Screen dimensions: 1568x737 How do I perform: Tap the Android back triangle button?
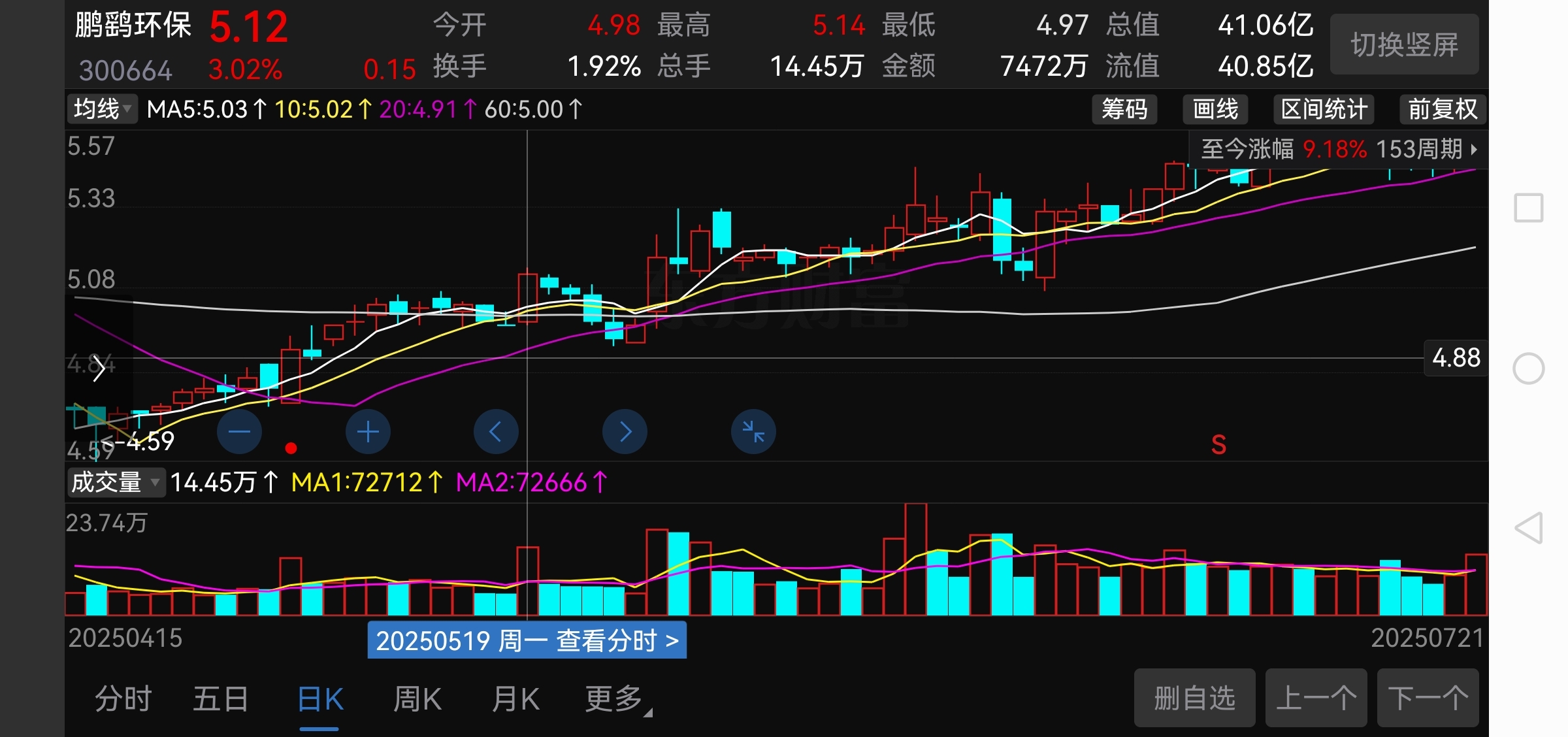click(1529, 528)
